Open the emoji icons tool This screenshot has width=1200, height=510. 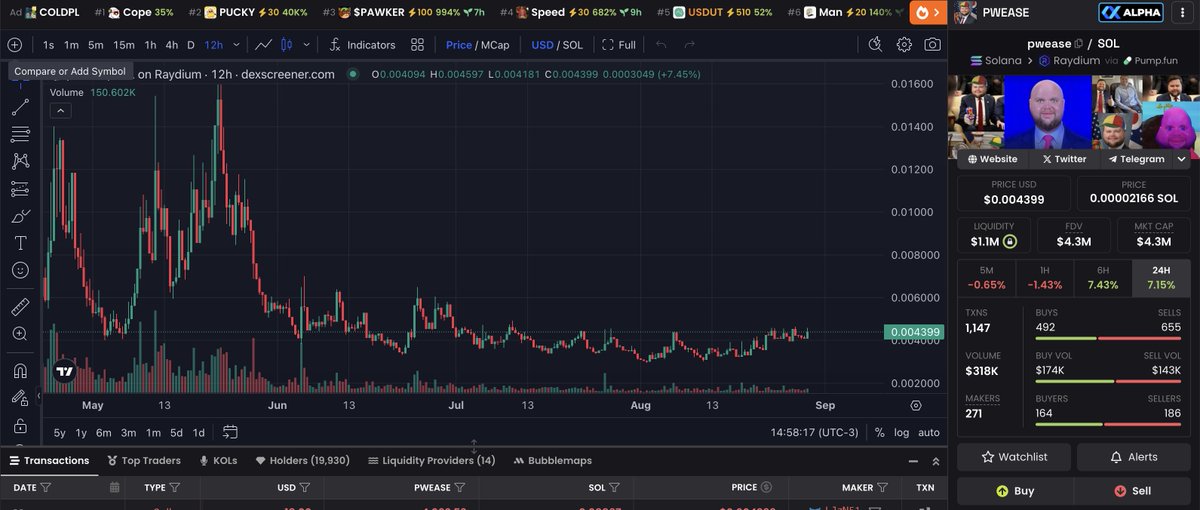coord(20,270)
